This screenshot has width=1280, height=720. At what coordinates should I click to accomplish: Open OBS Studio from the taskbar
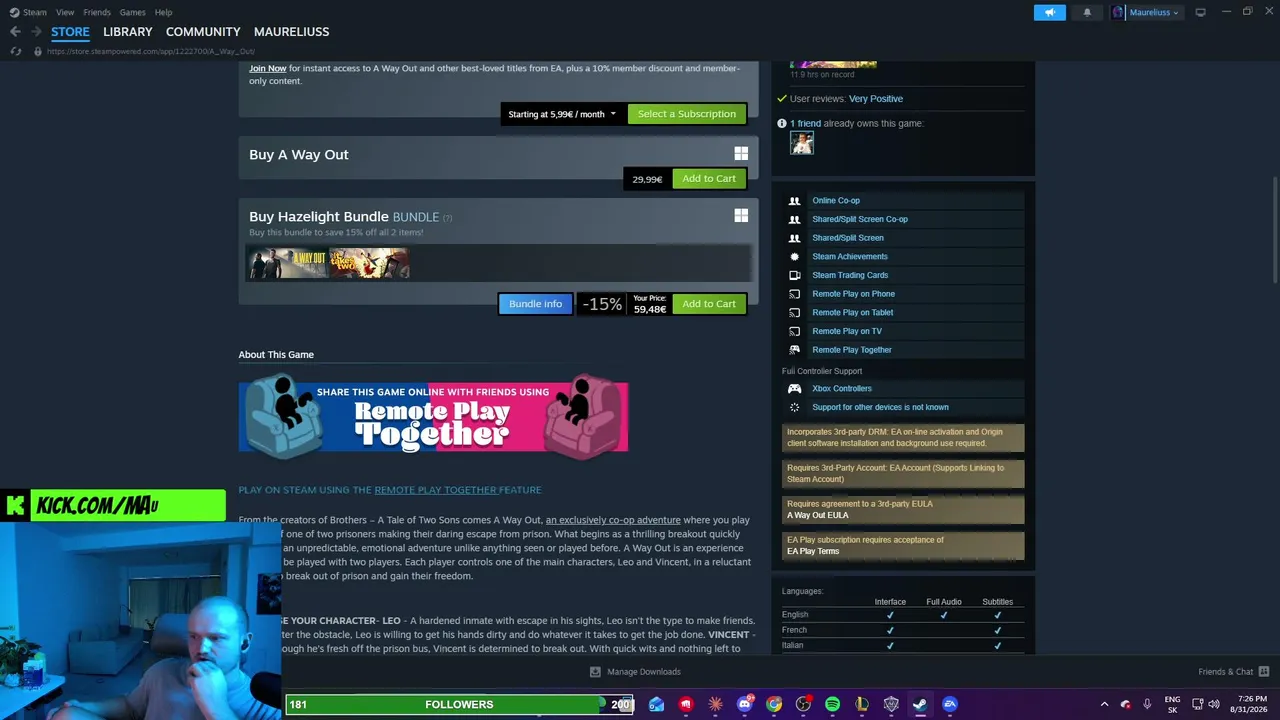[803, 704]
